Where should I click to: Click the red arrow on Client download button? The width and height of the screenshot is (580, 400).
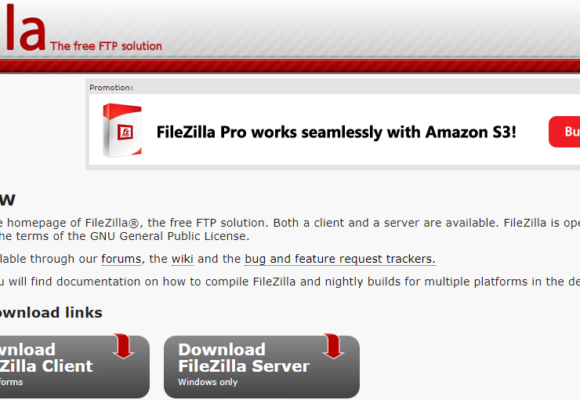coord(124,346)
